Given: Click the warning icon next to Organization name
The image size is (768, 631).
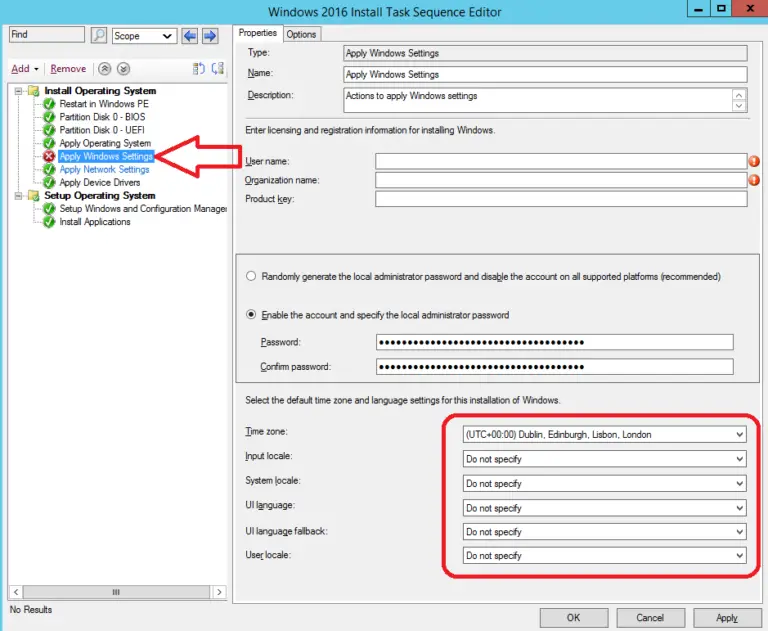Looking at the screenshot, I should [754, 180].
